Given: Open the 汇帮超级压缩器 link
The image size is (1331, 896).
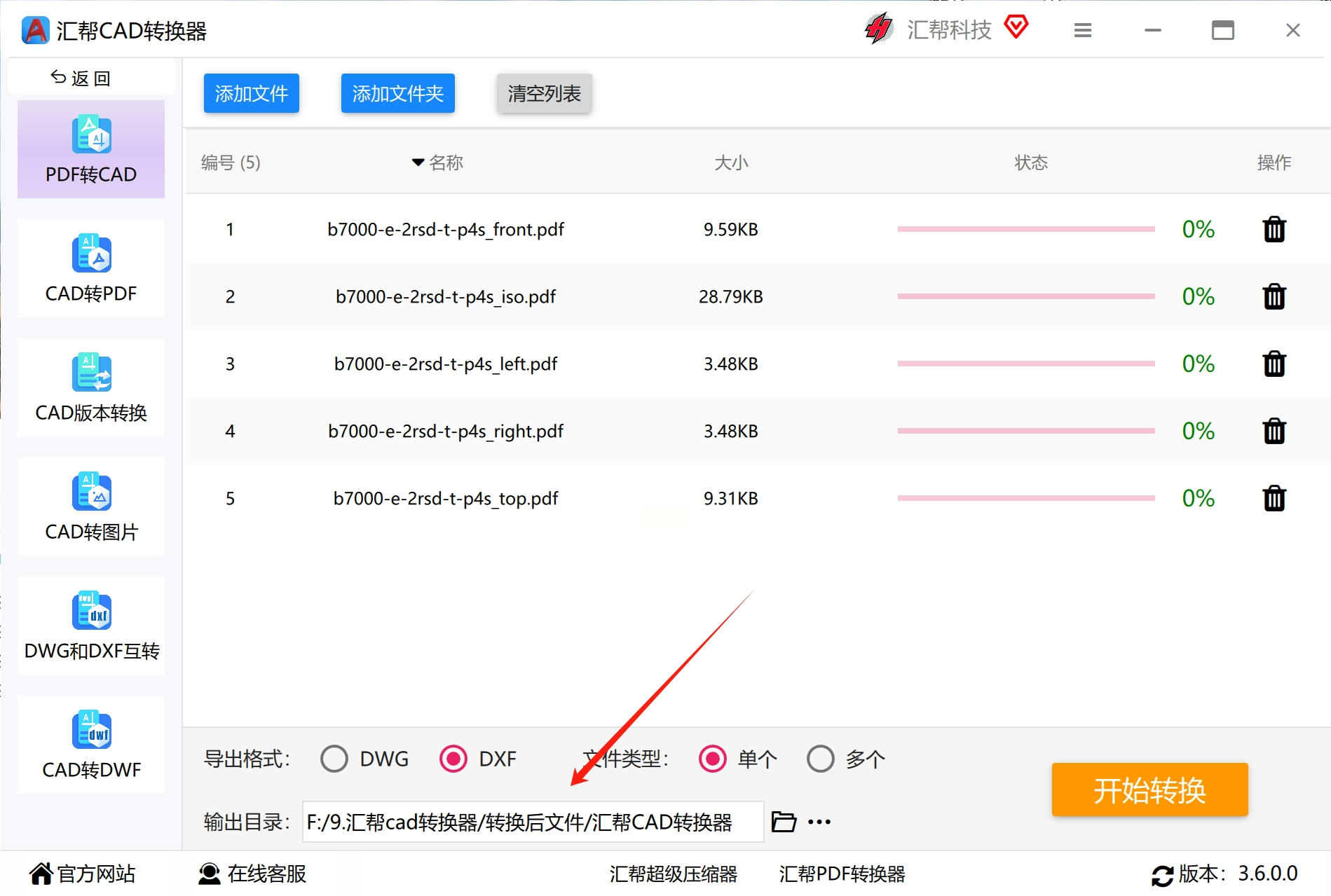Looking at the screenshot, I should [674, 874].
